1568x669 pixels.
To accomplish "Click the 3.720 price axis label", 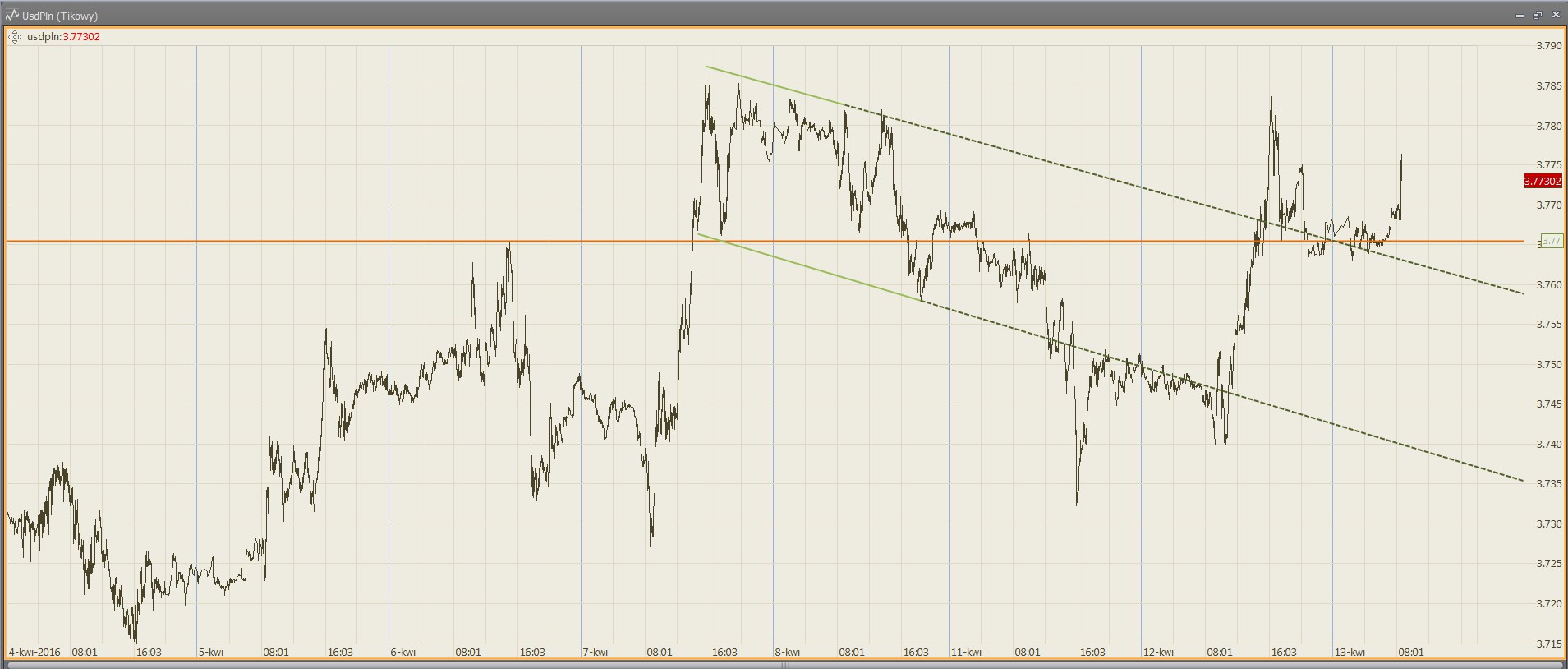I will 1548,604.
